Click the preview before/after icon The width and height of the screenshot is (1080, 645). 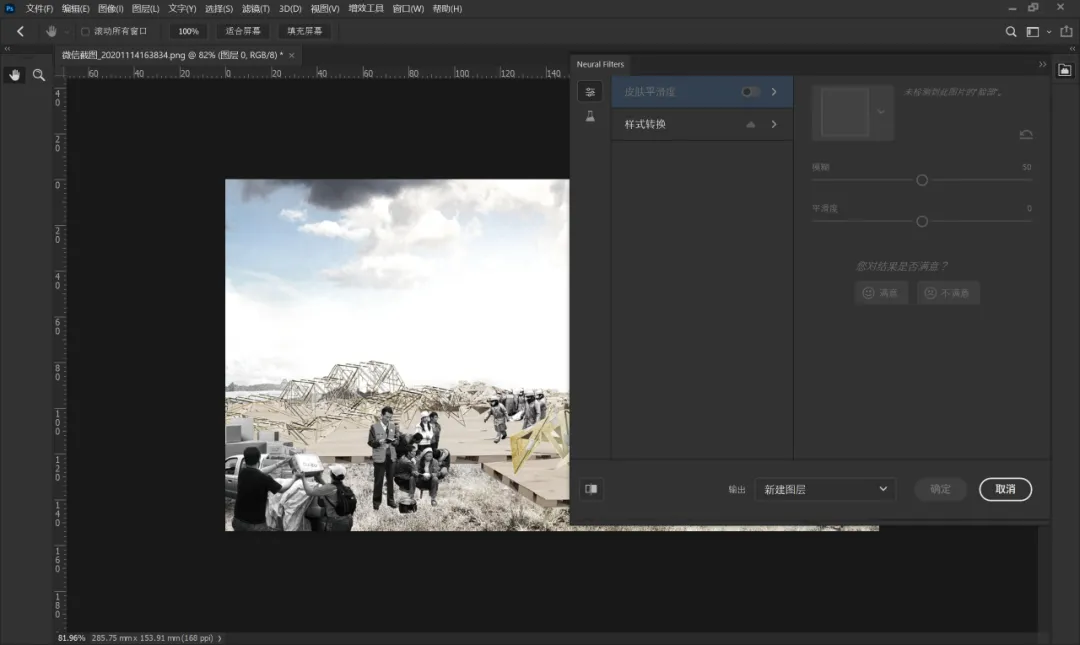click(591, 489)
